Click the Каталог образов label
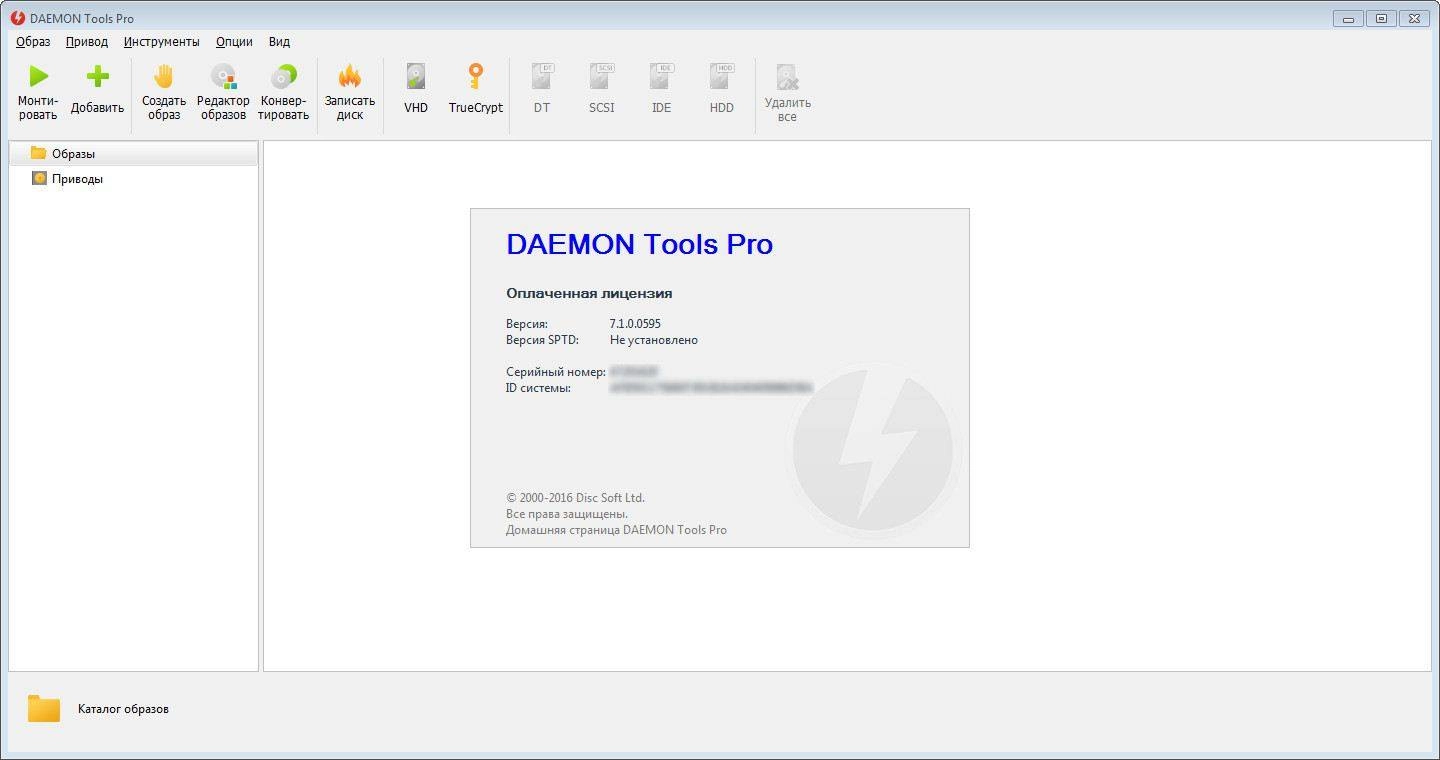Viewport: 1440px width, 760px height. tap(123, 709)
